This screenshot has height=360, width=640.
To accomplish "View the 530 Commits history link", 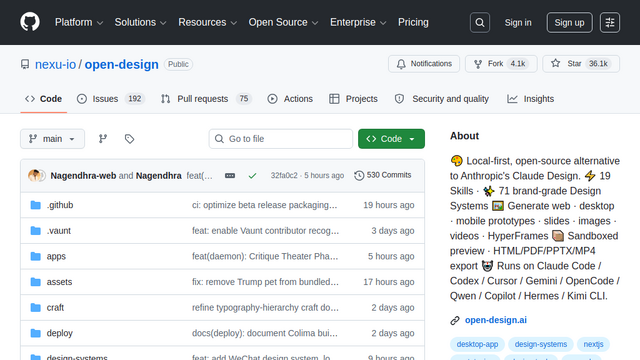I will 383,175.
